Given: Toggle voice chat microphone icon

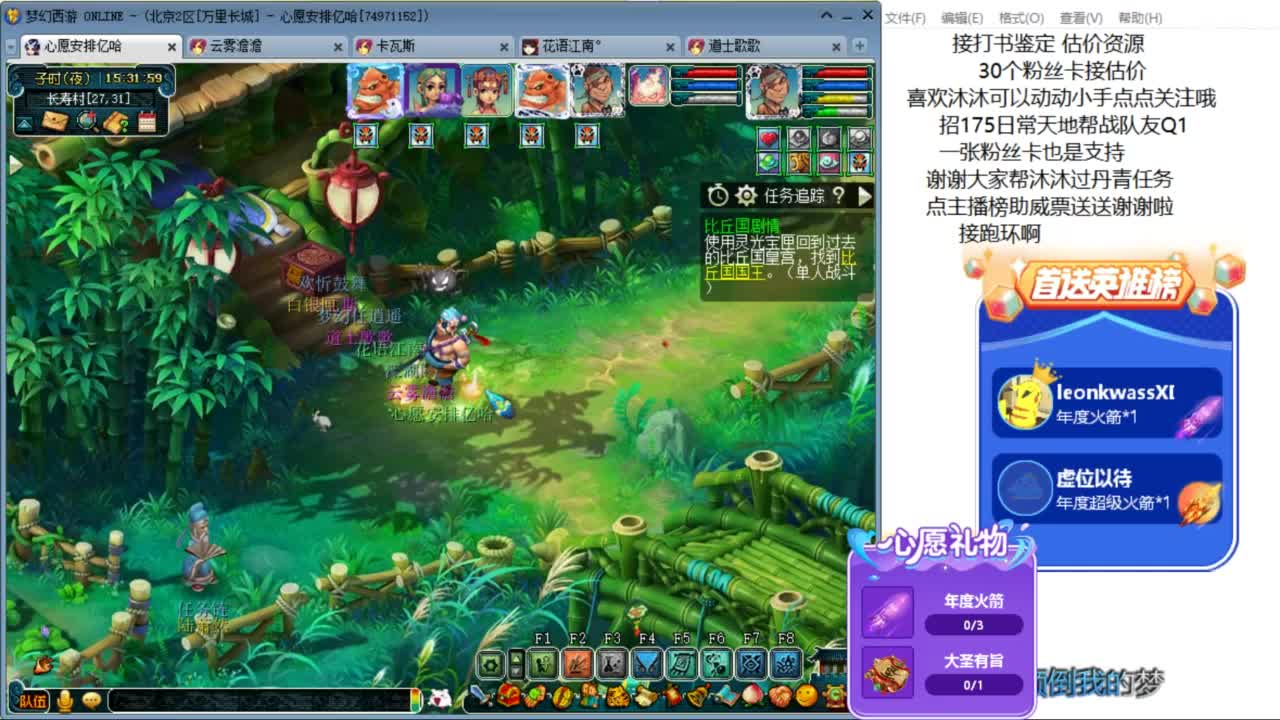Looking at the screenshot, I should [65, 701].
